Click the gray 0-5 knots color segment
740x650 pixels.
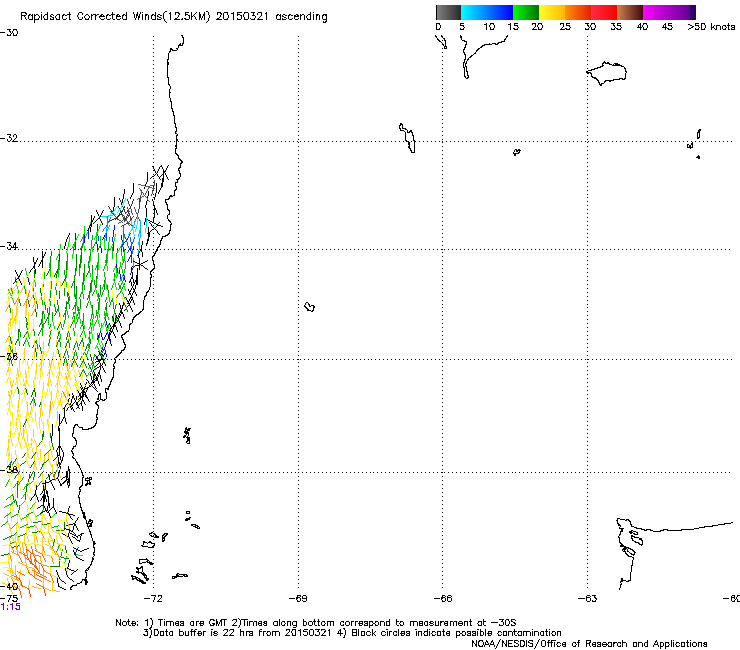click(448, 12)
